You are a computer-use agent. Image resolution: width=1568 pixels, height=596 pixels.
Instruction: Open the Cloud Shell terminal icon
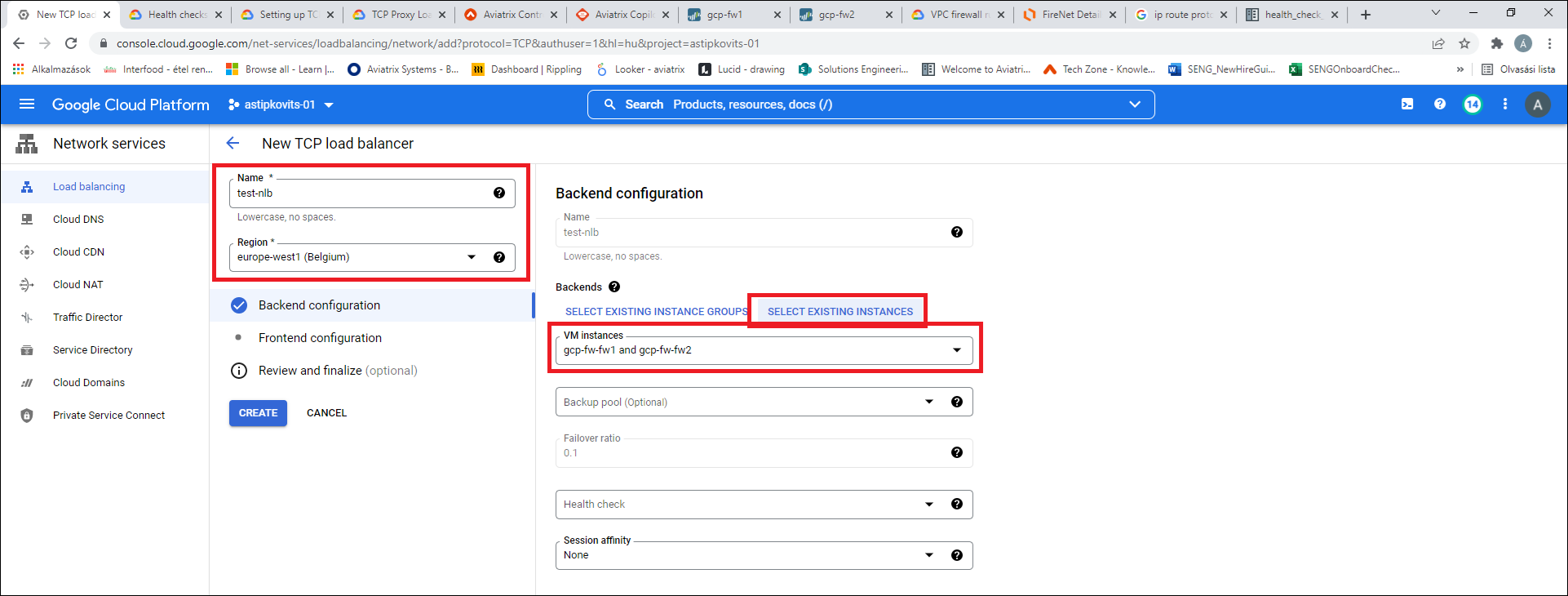click(x=1407, y=104)
